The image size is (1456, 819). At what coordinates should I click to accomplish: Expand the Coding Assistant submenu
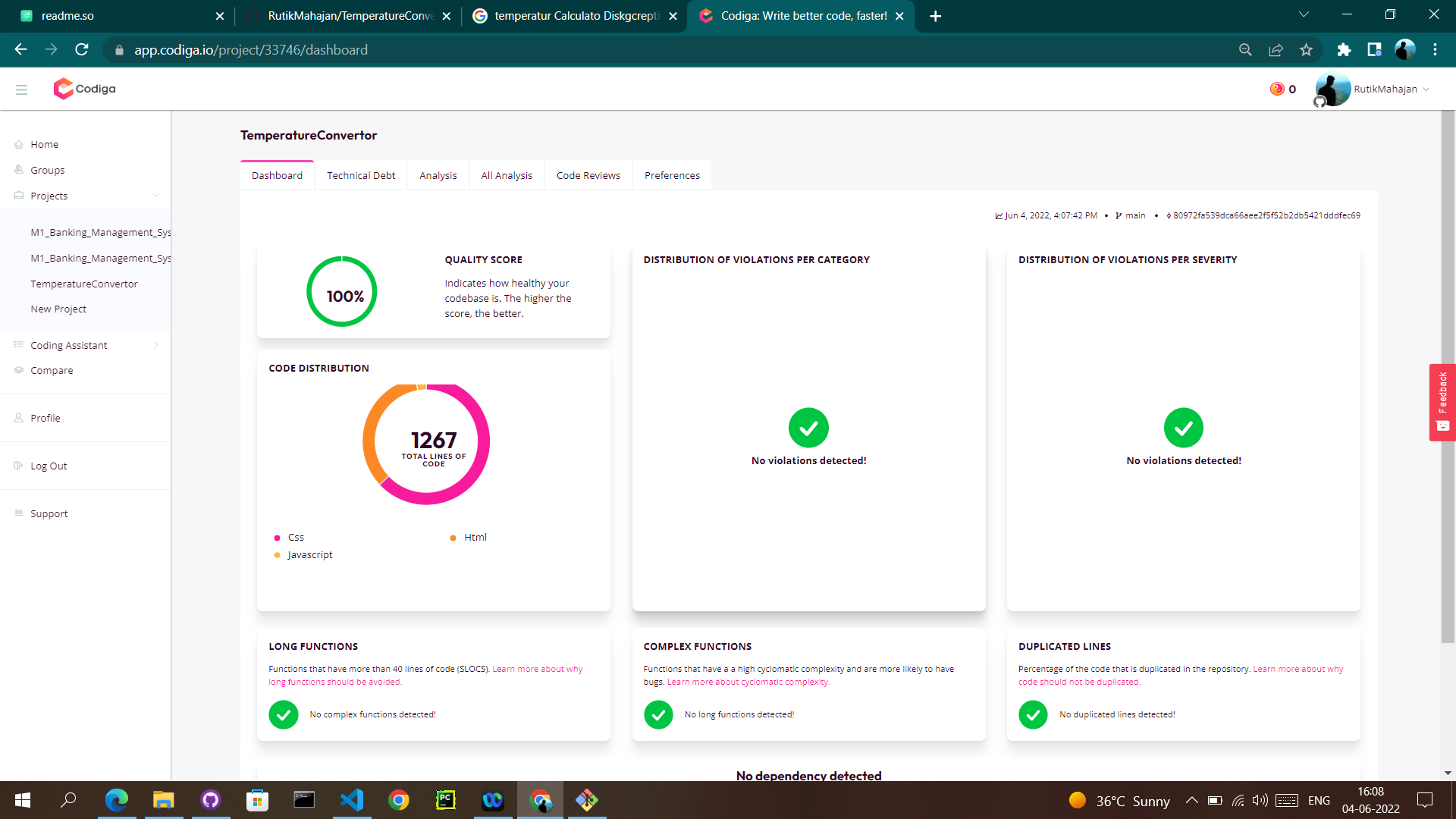(68, 345)
